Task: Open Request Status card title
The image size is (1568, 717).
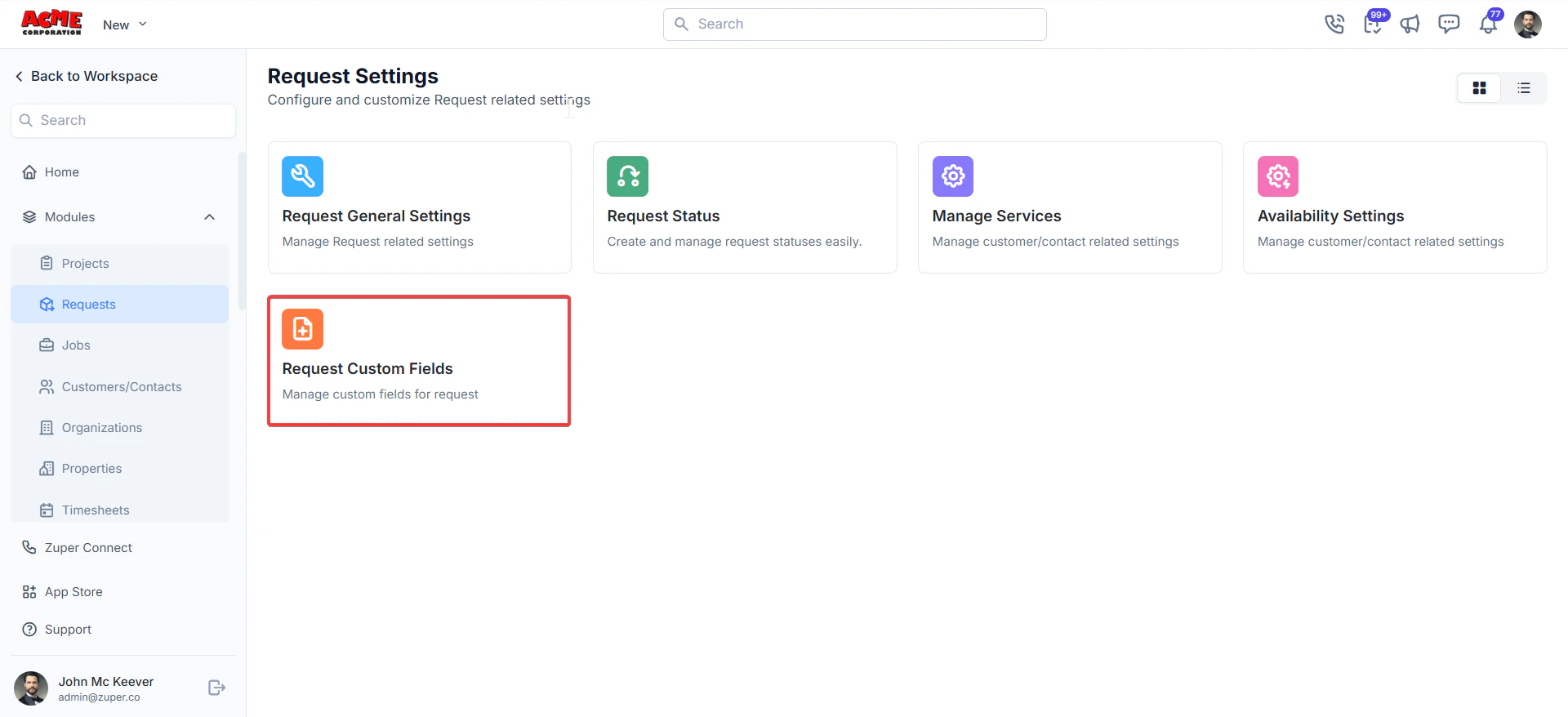Action: click(663, 216)
